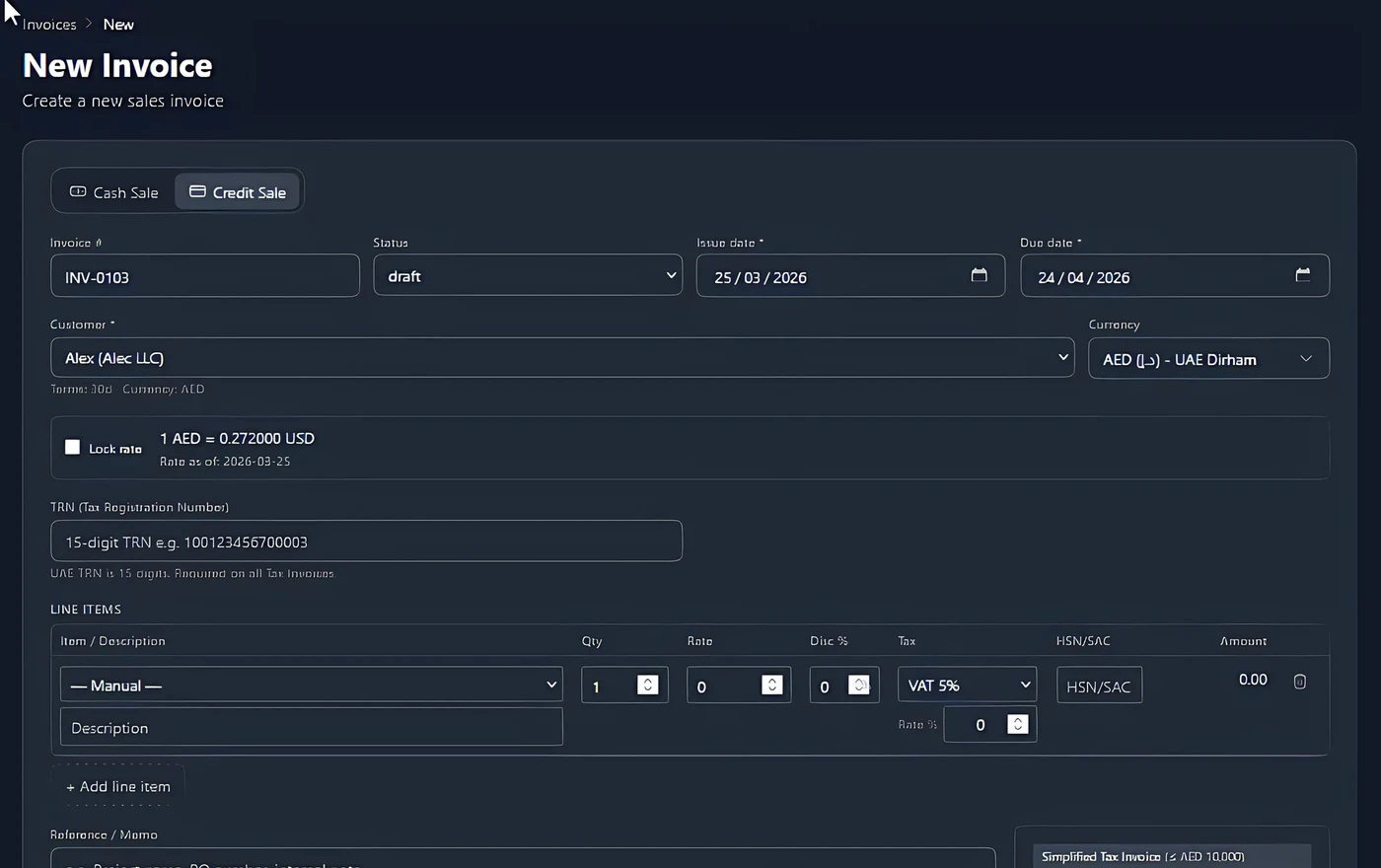Adjust the Qty stepper arrows
The height and width of the screenshot is (868, 1381).
[648, 685]
